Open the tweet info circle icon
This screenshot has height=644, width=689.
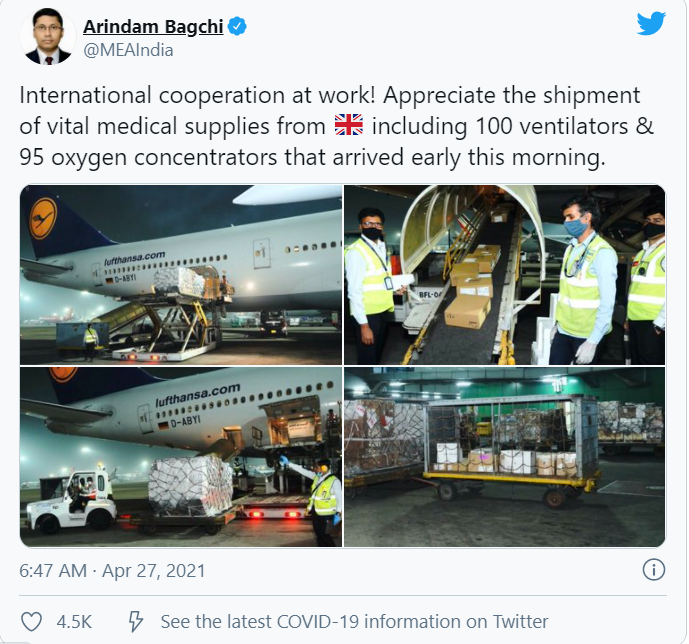(653, 570)
